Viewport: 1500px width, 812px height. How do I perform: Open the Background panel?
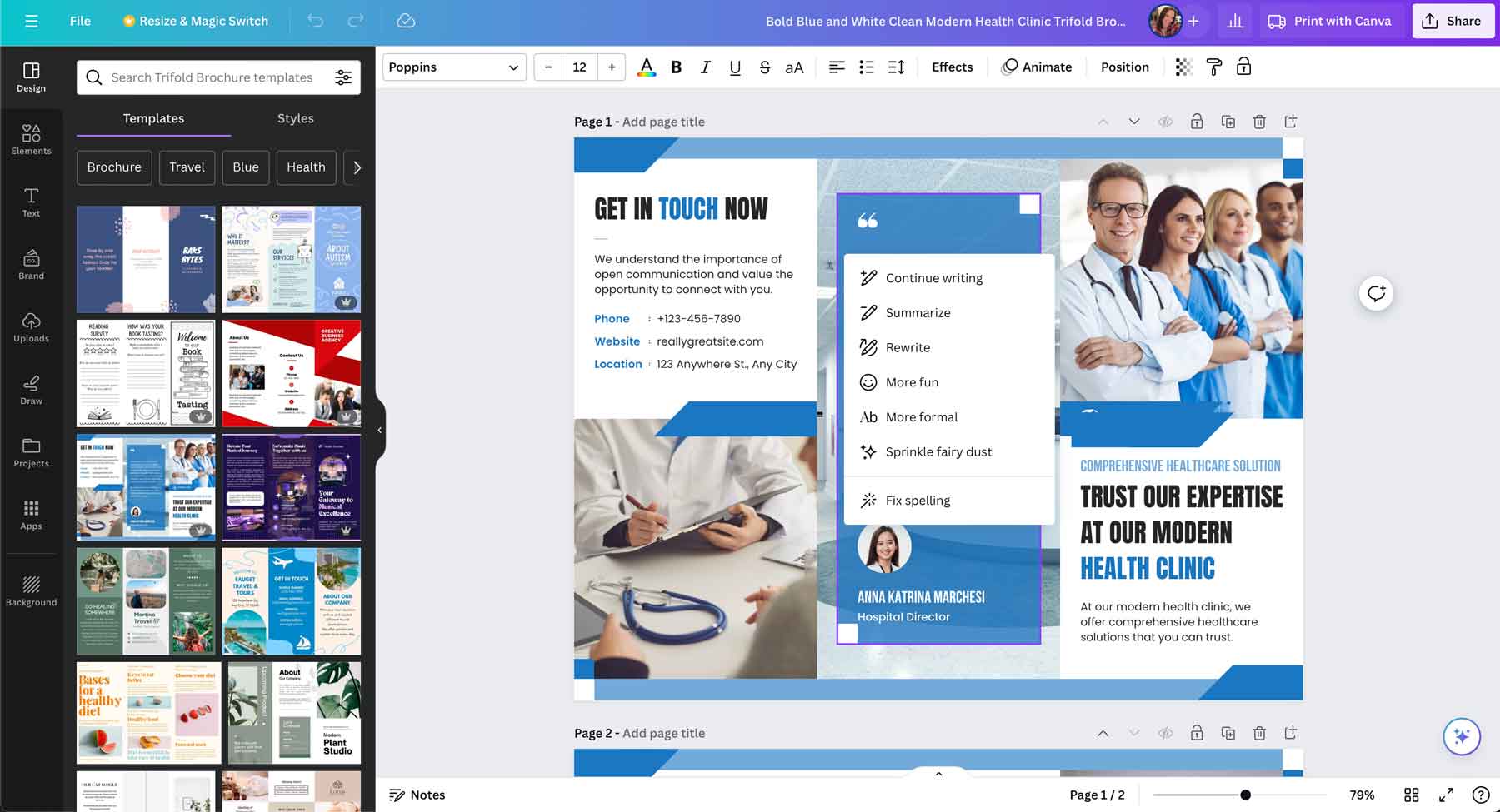click(31, 589)
